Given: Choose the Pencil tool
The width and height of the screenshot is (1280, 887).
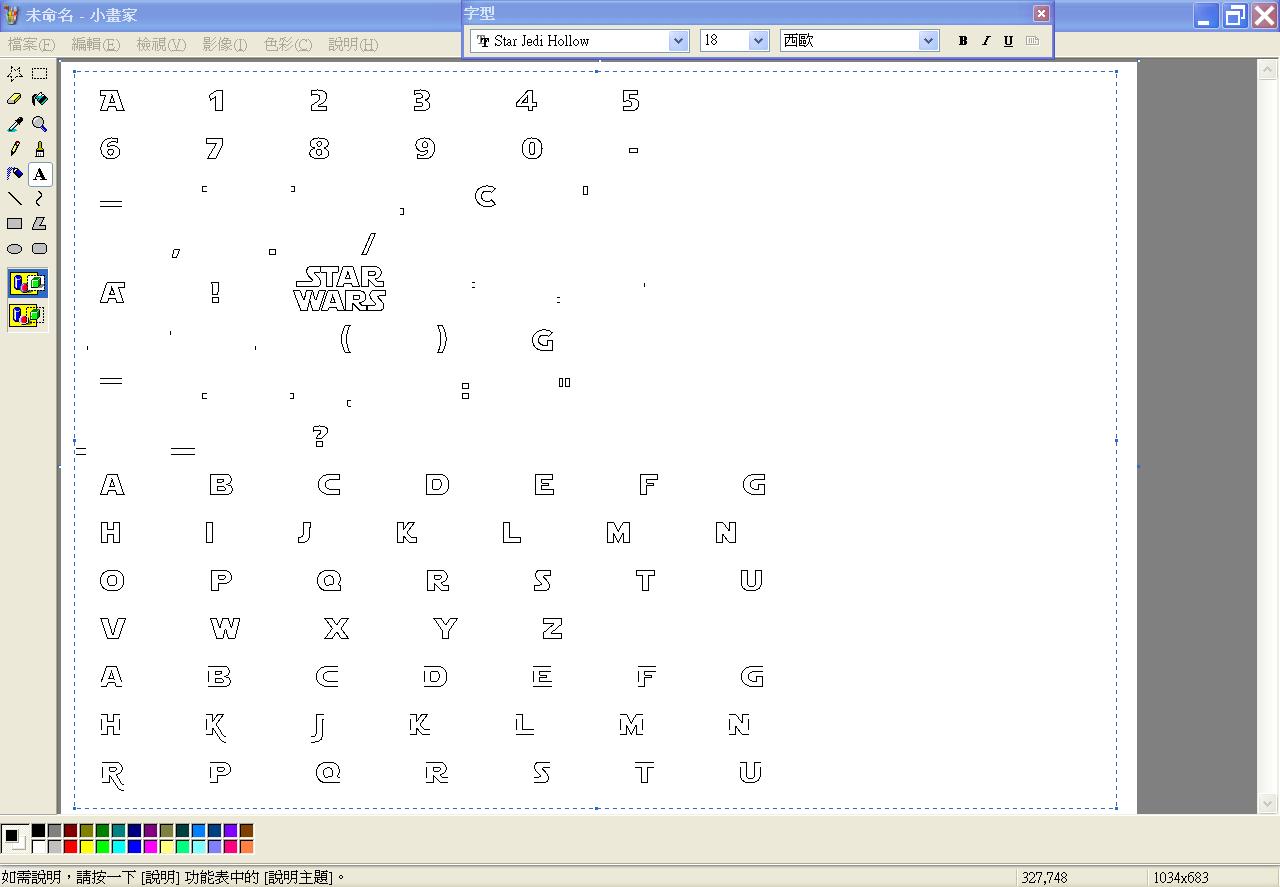Looking at the screenshot, I should pos(15,149).
